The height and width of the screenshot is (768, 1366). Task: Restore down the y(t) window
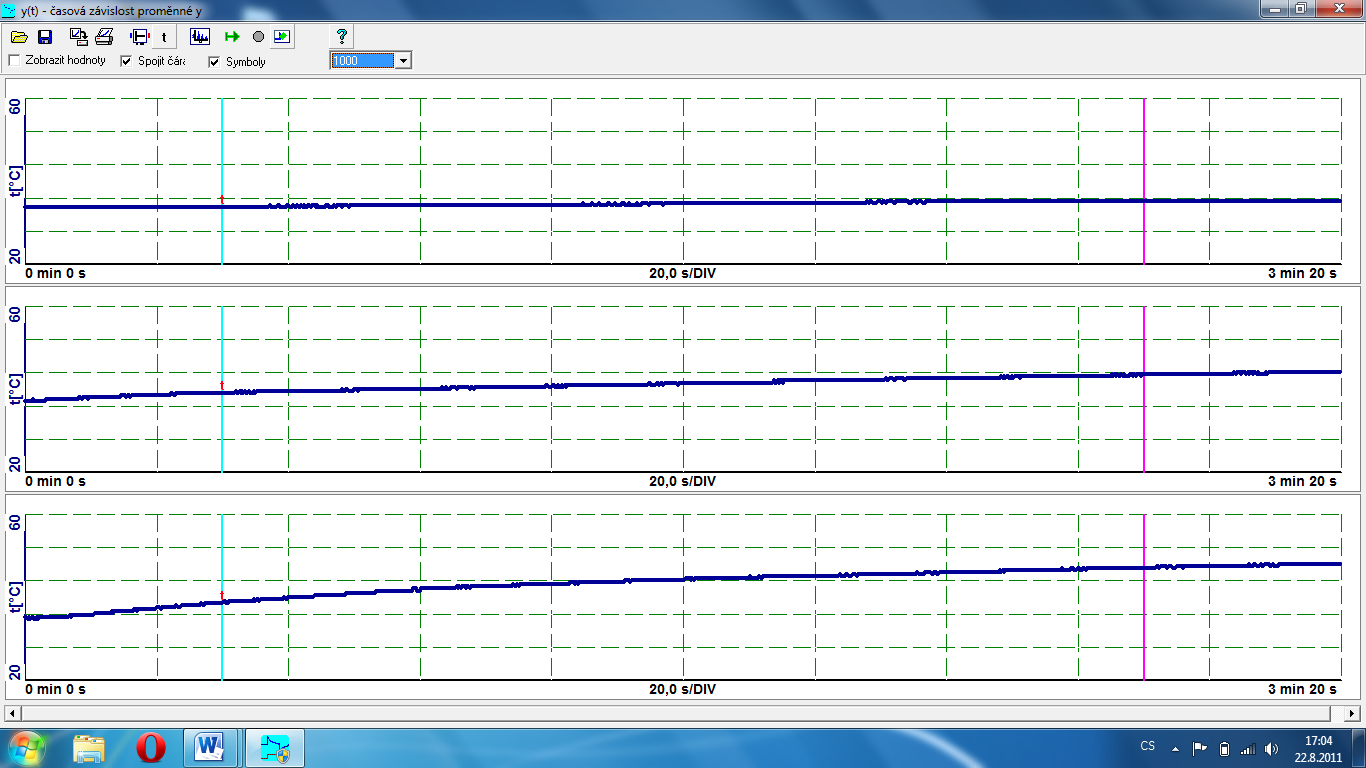1300,8
